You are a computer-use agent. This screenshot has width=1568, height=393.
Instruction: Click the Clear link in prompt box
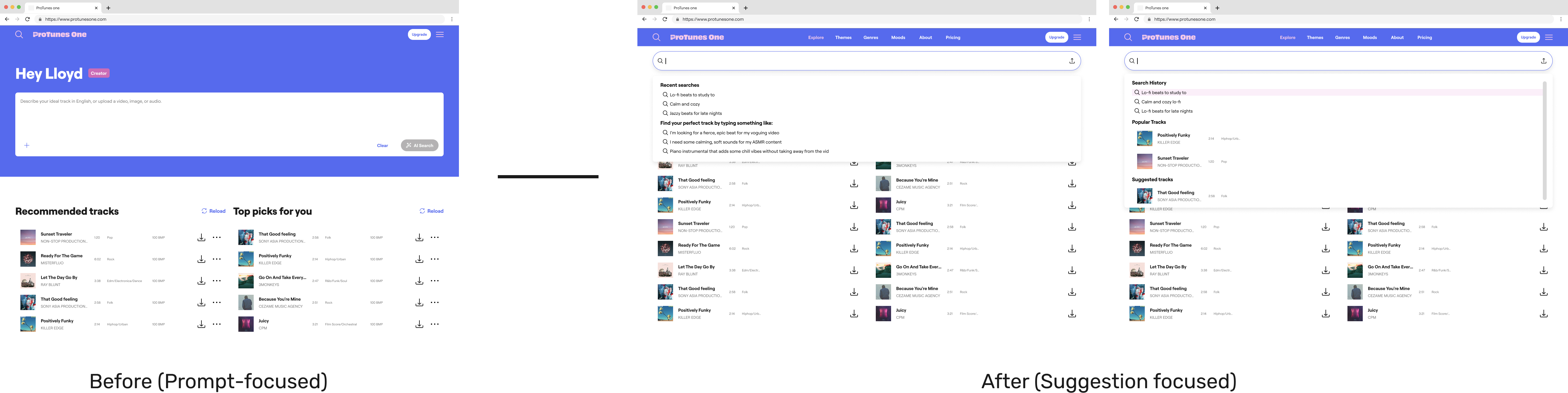point(382,146)
